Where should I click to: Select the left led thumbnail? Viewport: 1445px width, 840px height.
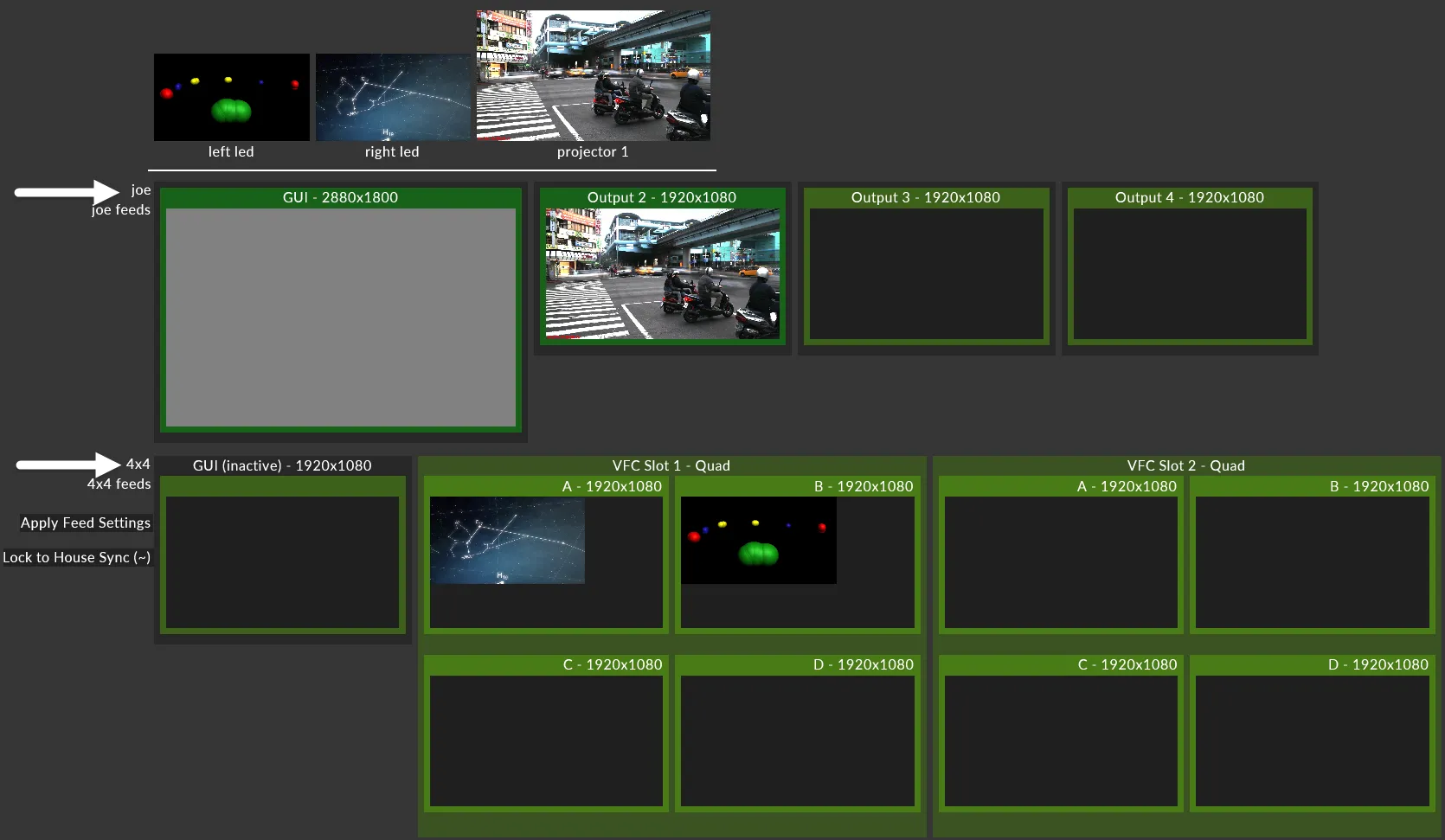pos(230,97)
